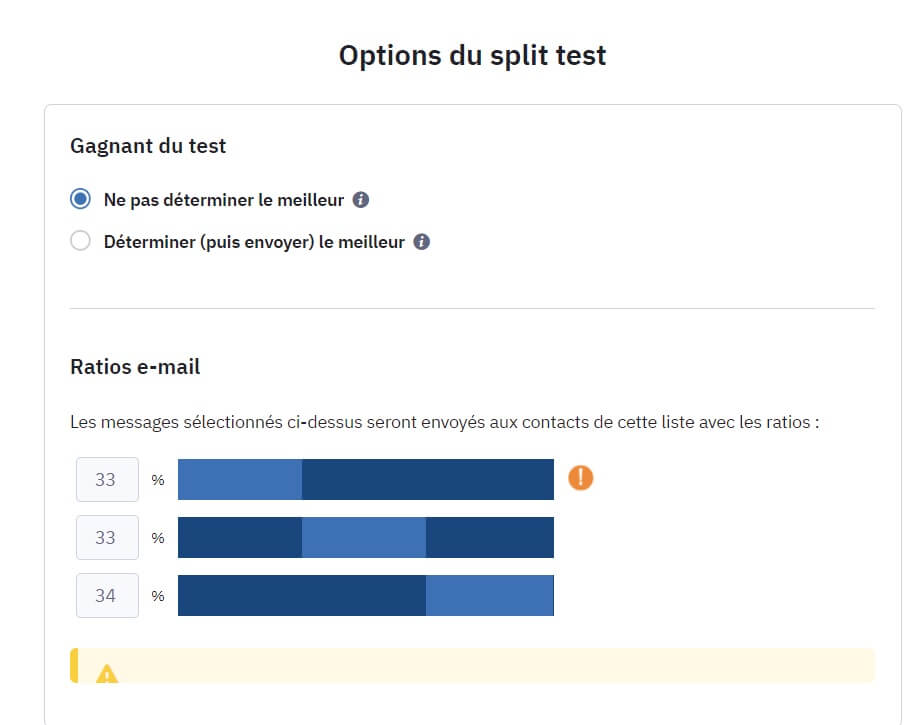Click dark blue portion of third ratio bar
The width and height of the screenshot is (909, 725).
click(302, 596)
